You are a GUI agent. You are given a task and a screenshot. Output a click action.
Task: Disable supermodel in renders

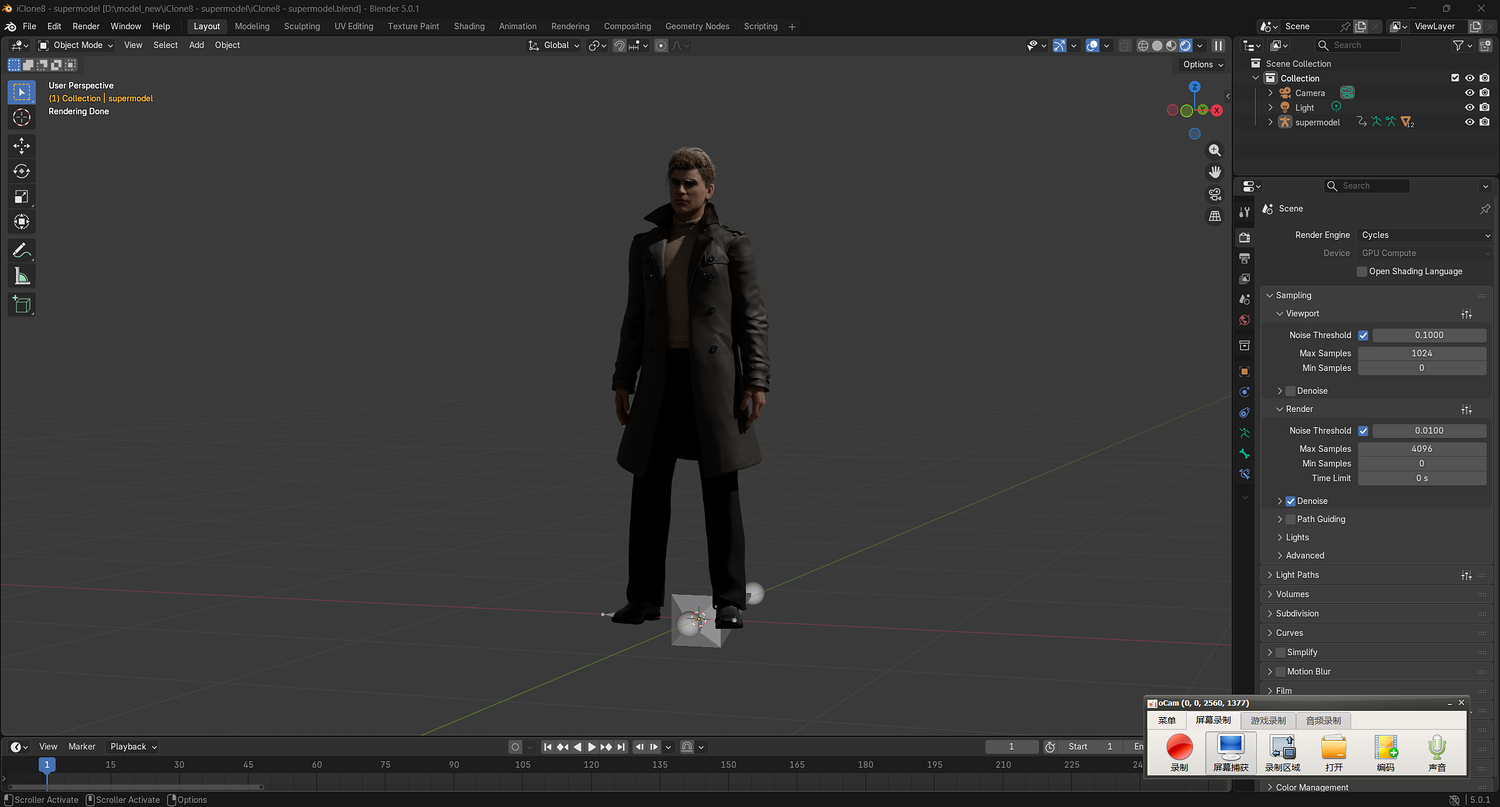(1485, 122)
